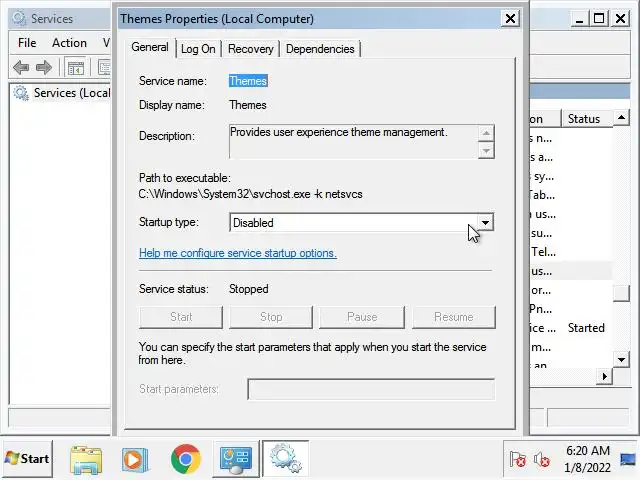The width and height of the screenshot is (640, 480).
Task: Click the highlighted Themes service name
Action: click(x=248, y=81)
